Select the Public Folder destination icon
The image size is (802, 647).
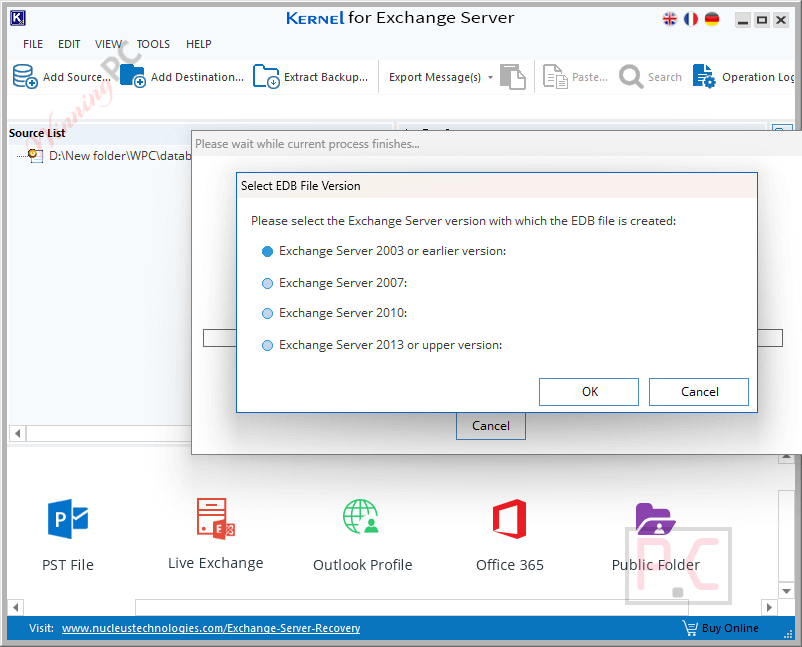tap(655, 519)
